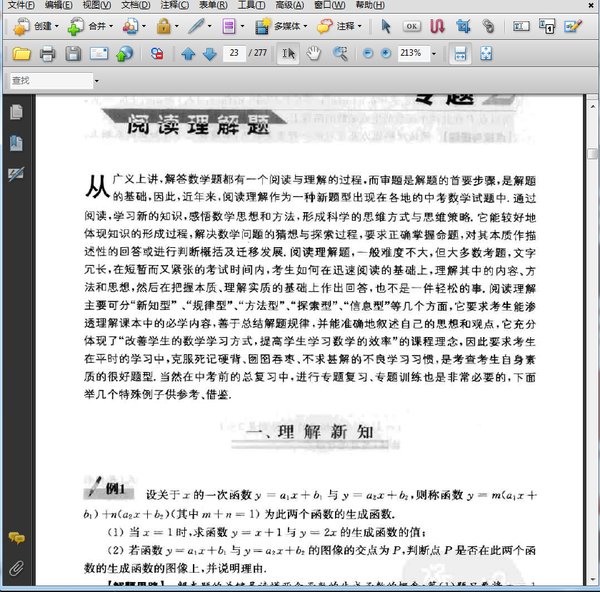Expand the forms icon dropdown arrow

(242, 26)
